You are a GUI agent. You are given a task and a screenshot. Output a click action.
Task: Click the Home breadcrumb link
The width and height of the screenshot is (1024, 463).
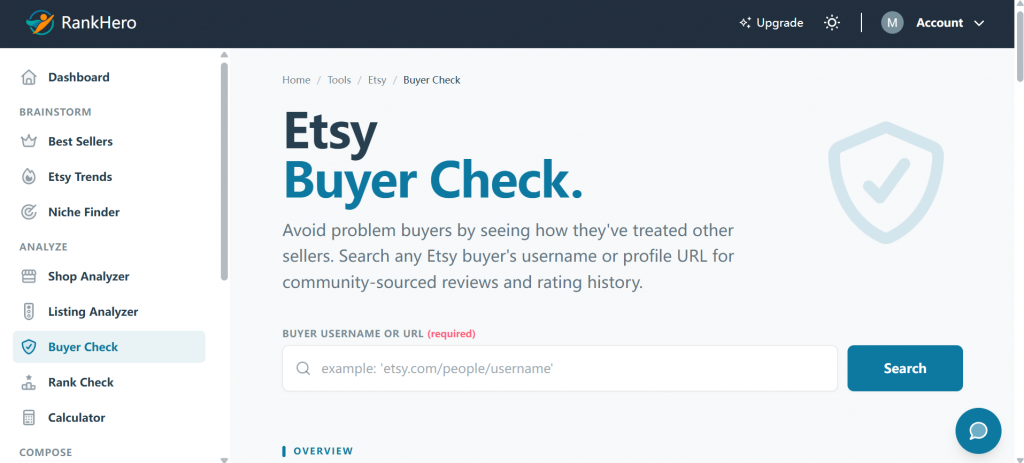tap(296, 80)
